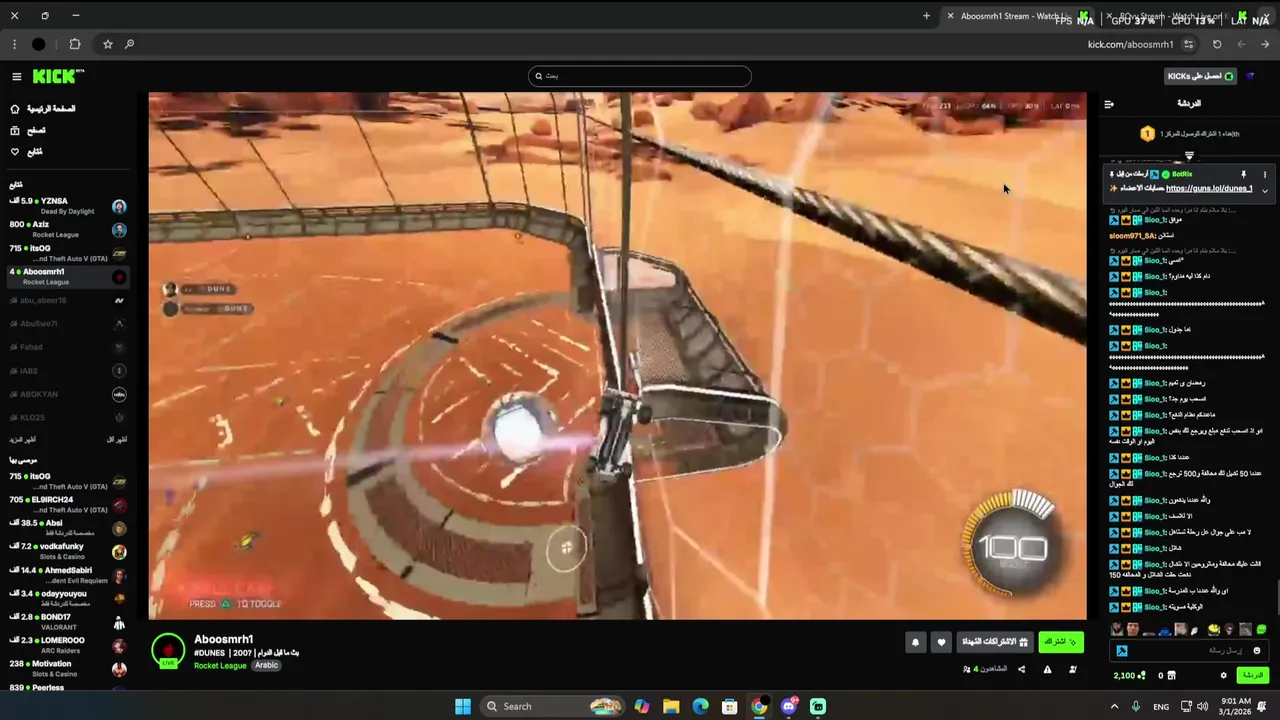The image size is (1280, 720).
Task: Toggle the notification bell for the channel
Action: [915, 643]
